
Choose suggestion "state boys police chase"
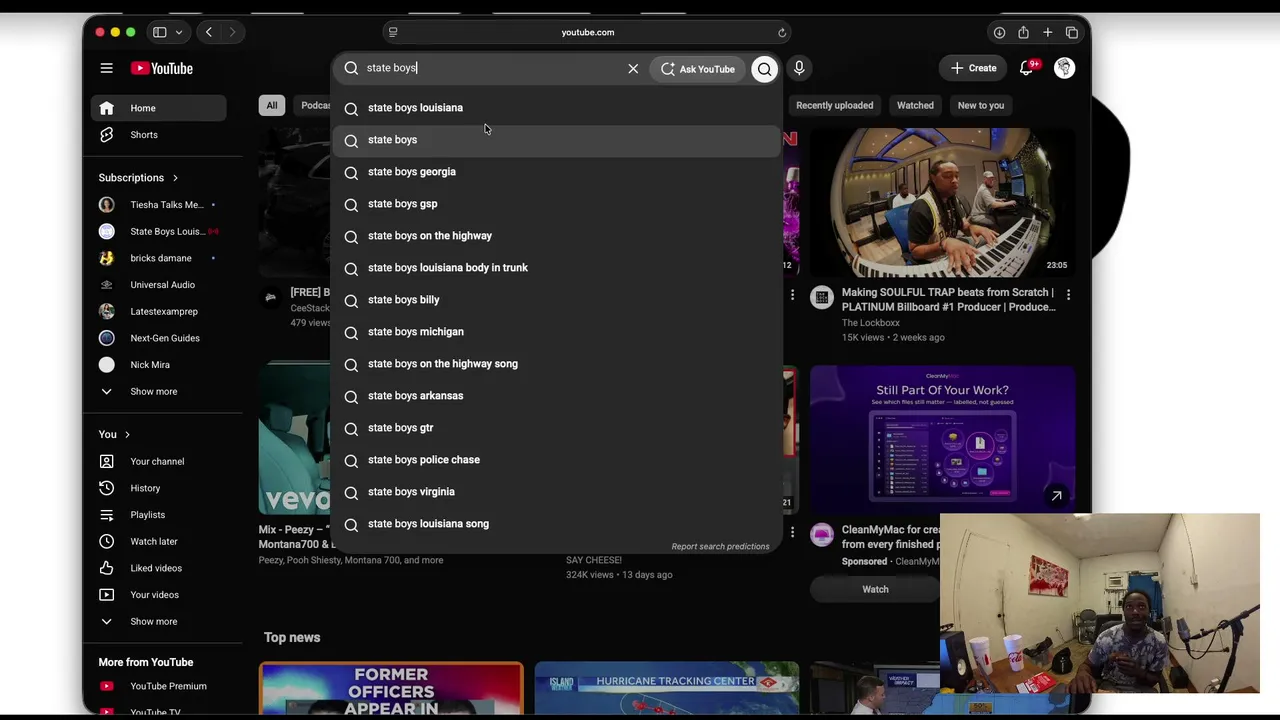click(556, 460)
